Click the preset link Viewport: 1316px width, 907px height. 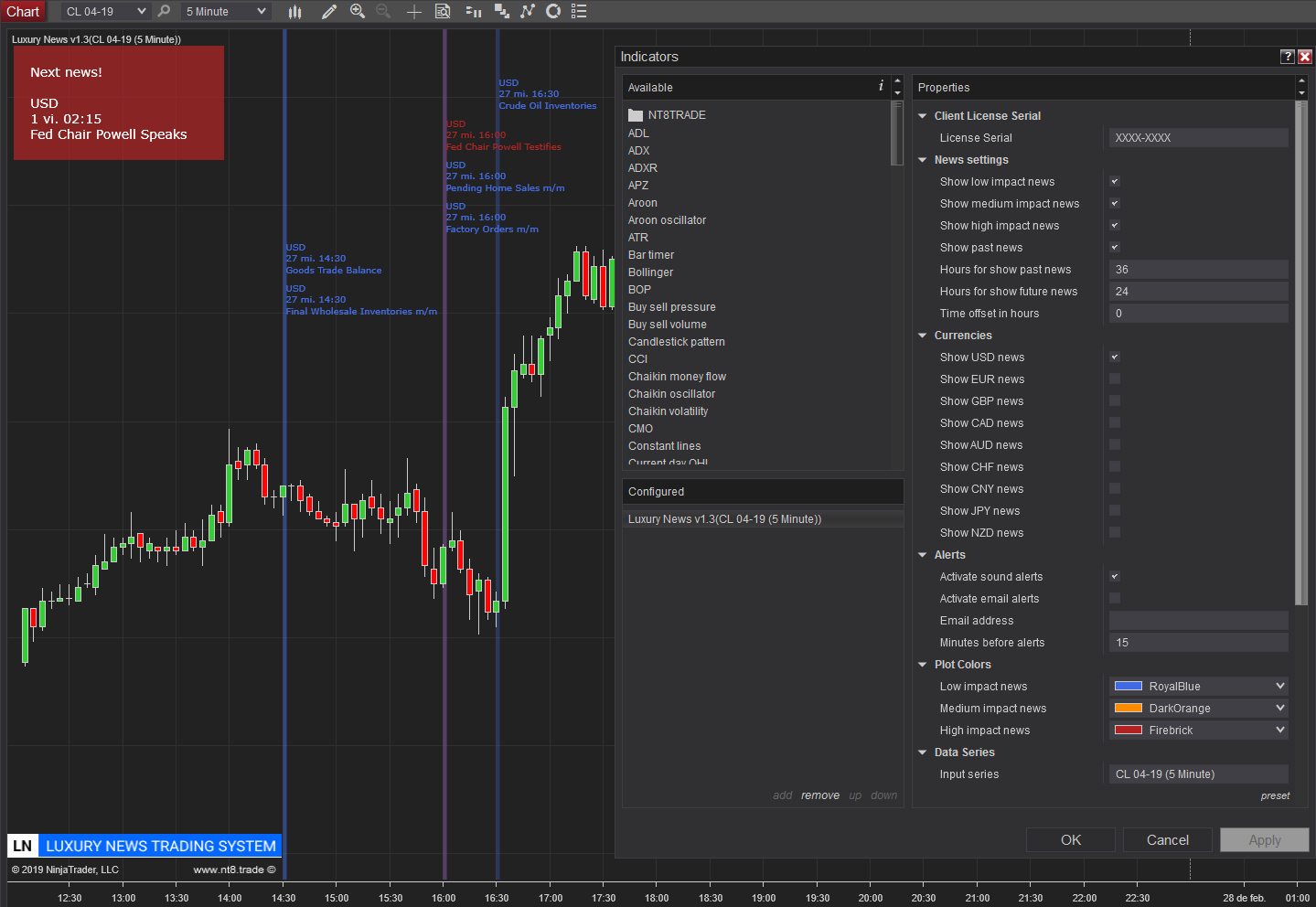[1275, 796]
